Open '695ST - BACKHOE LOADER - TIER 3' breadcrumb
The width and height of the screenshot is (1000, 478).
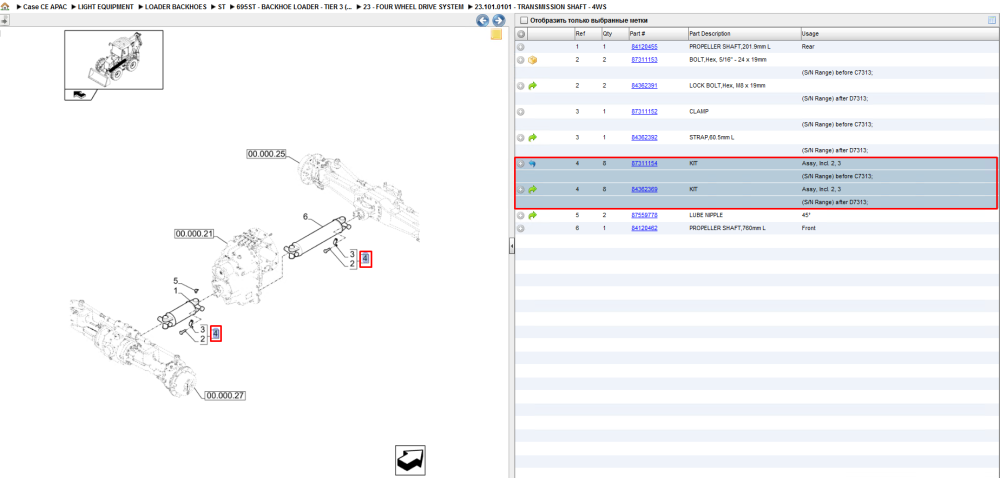[294, 6]
